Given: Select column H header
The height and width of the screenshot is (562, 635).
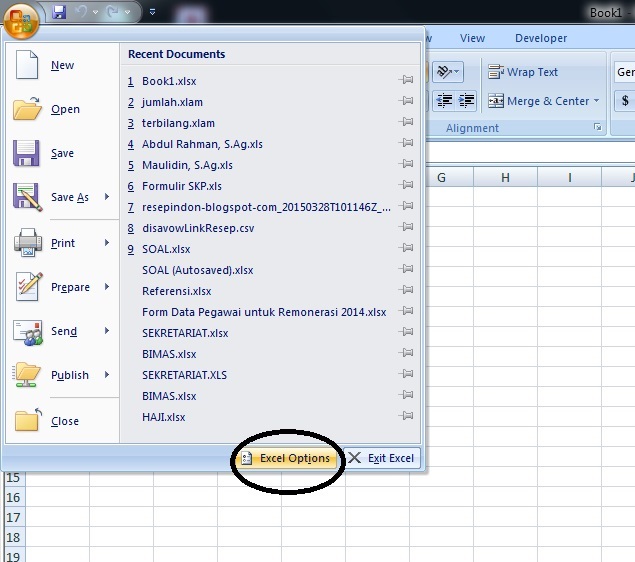Looking at the screenshot, I should point(505,177).
